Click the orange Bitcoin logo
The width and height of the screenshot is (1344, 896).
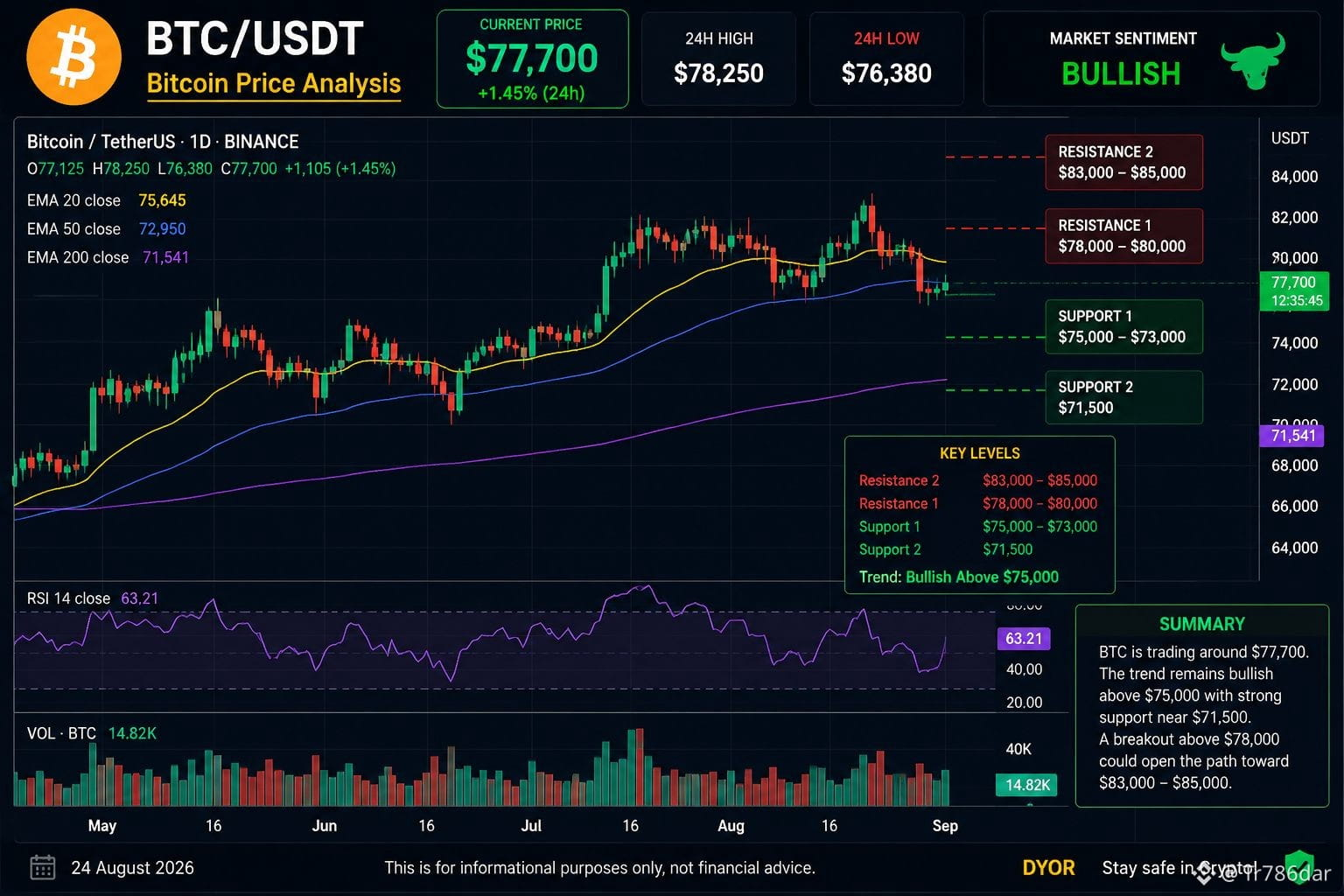pyautogui.click(x=74, y=58)
